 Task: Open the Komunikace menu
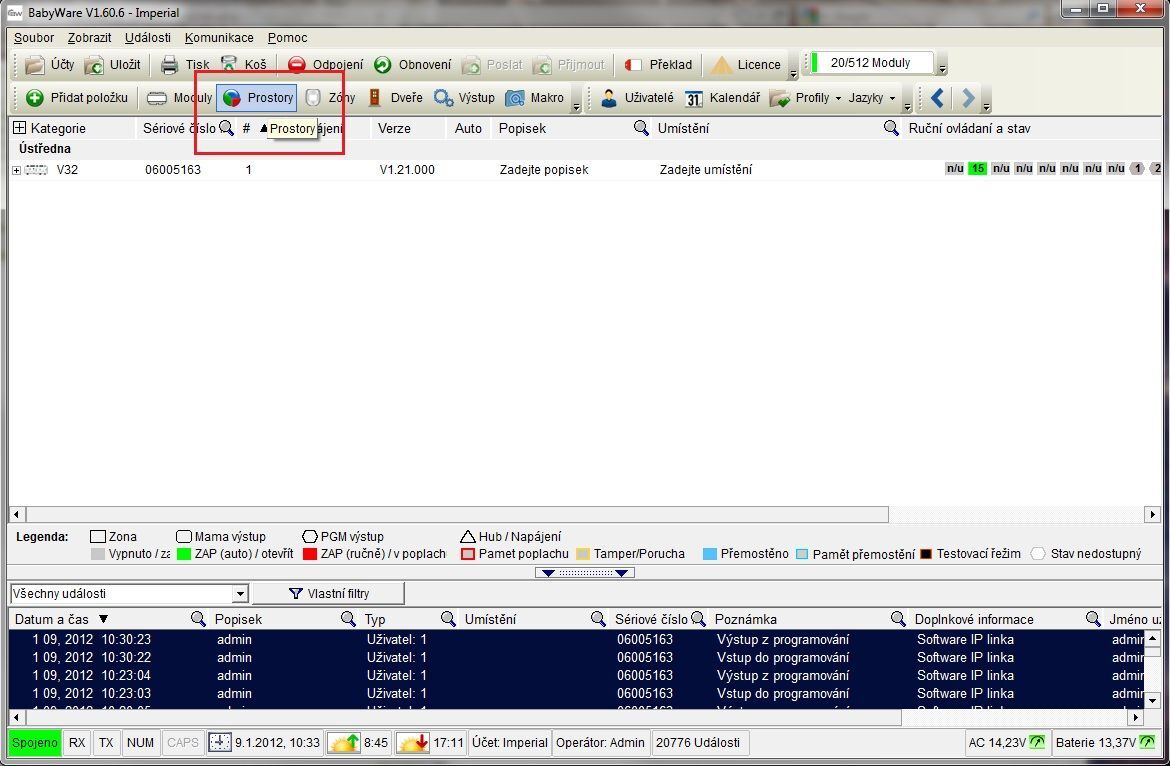click(219, 38)
